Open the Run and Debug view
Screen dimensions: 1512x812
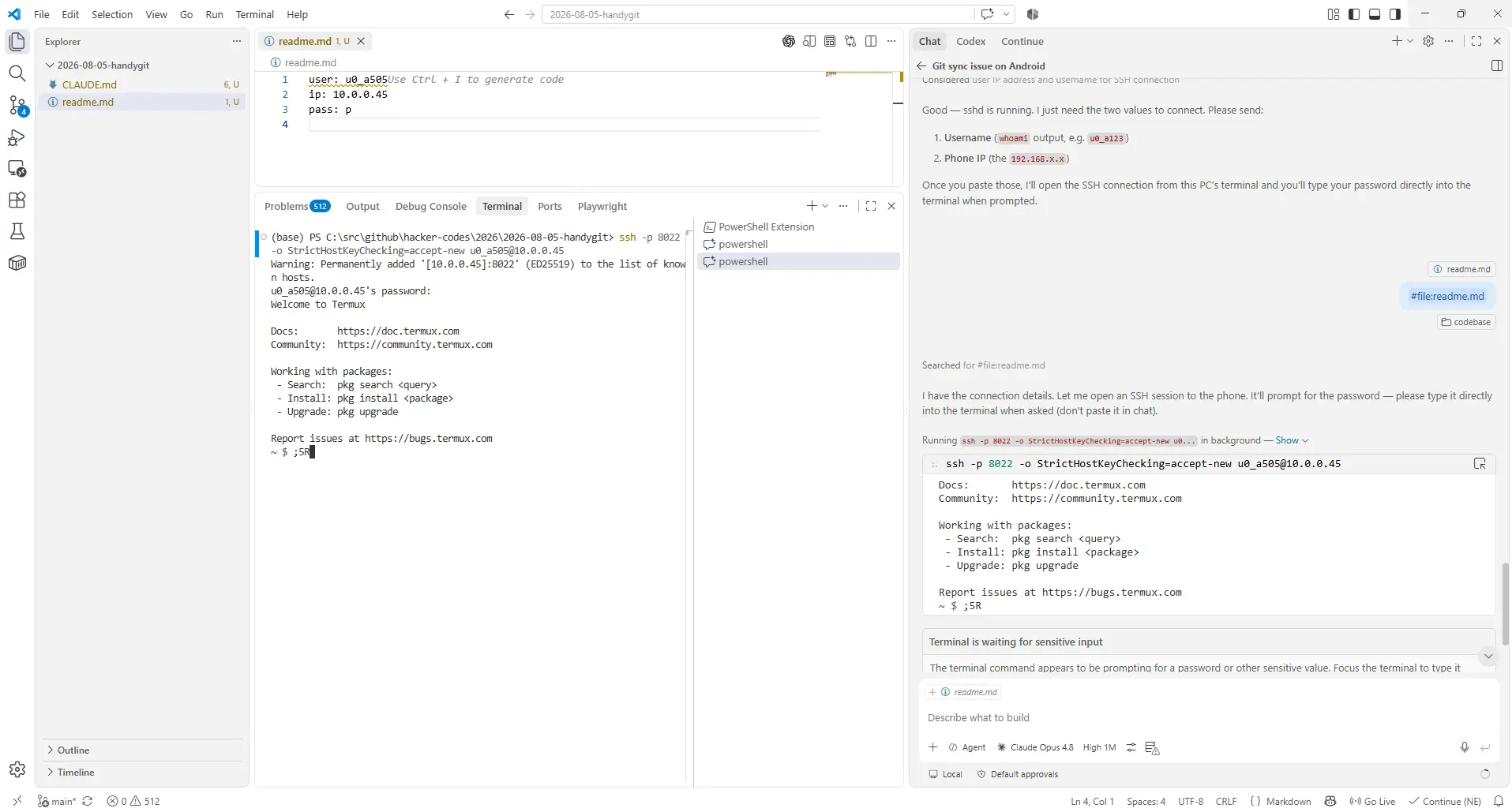pyautogui.click(x=17, y=137)
